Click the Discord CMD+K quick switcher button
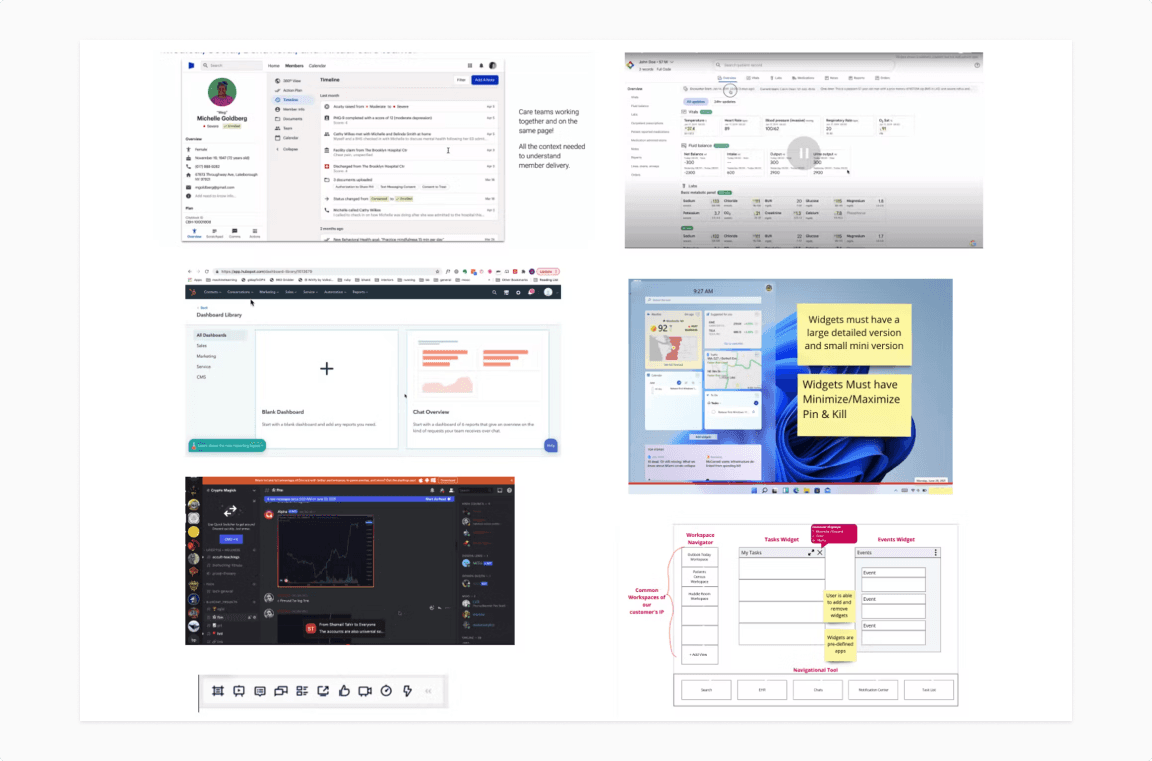This screenshot has height=761, width=1152. coord(230,539)
